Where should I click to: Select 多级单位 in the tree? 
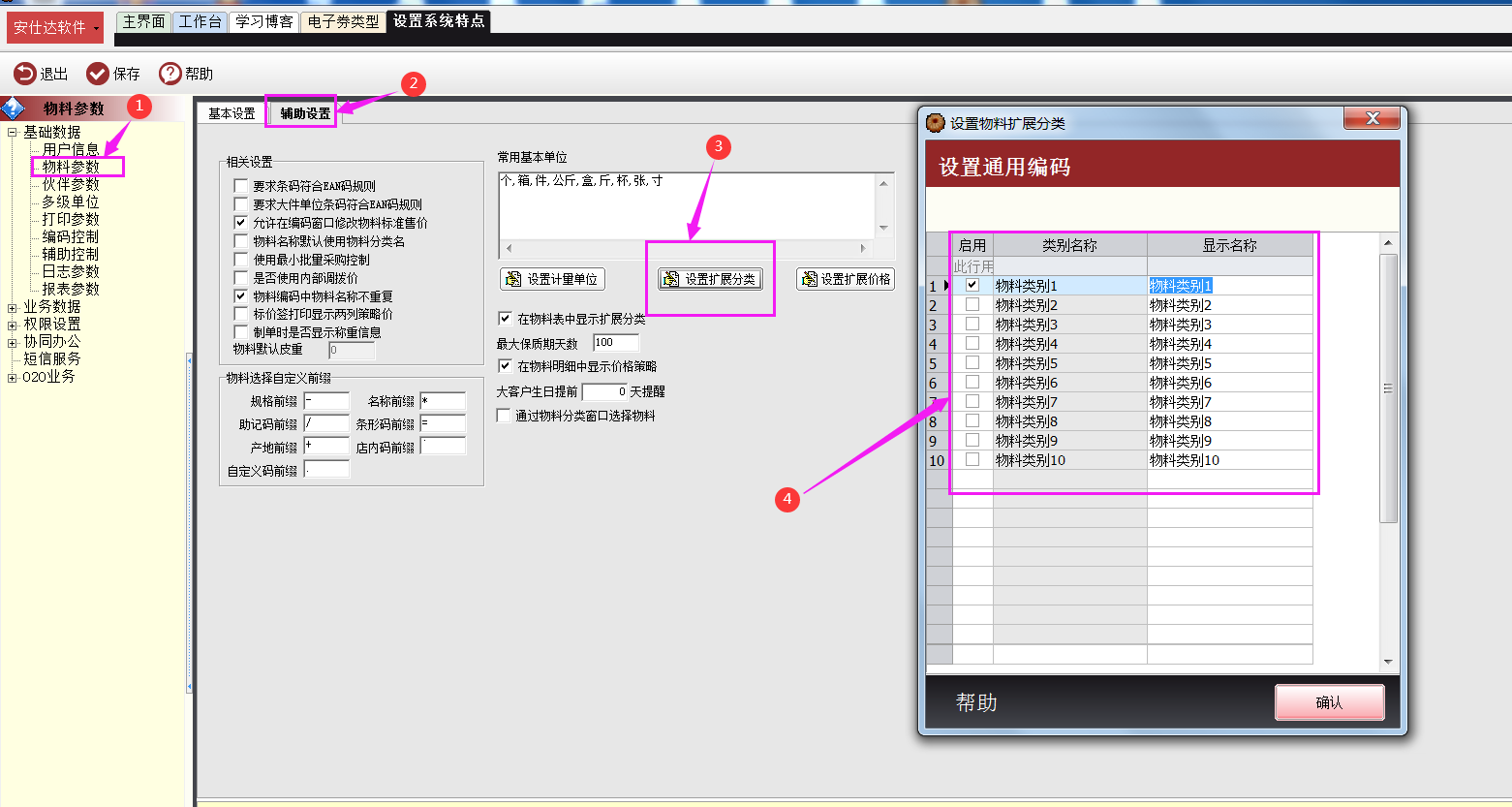[x=71, y=202]
